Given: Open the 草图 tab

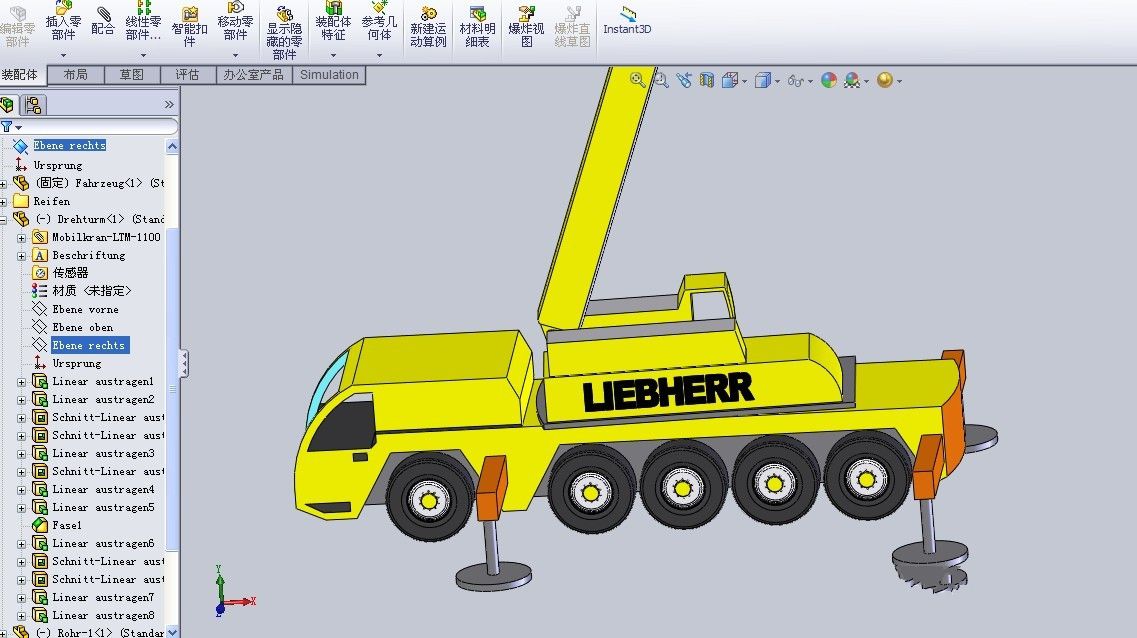Looking at the screenshot, I should 131,75.
